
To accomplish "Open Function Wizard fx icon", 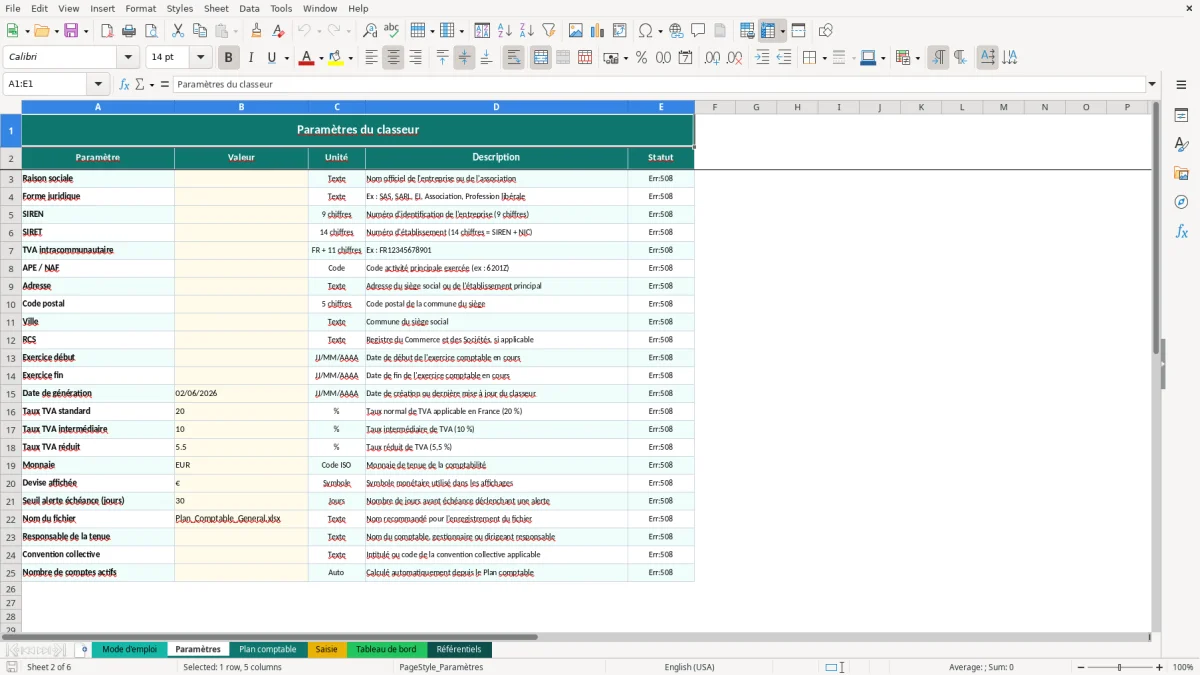I will coord(125,84).
